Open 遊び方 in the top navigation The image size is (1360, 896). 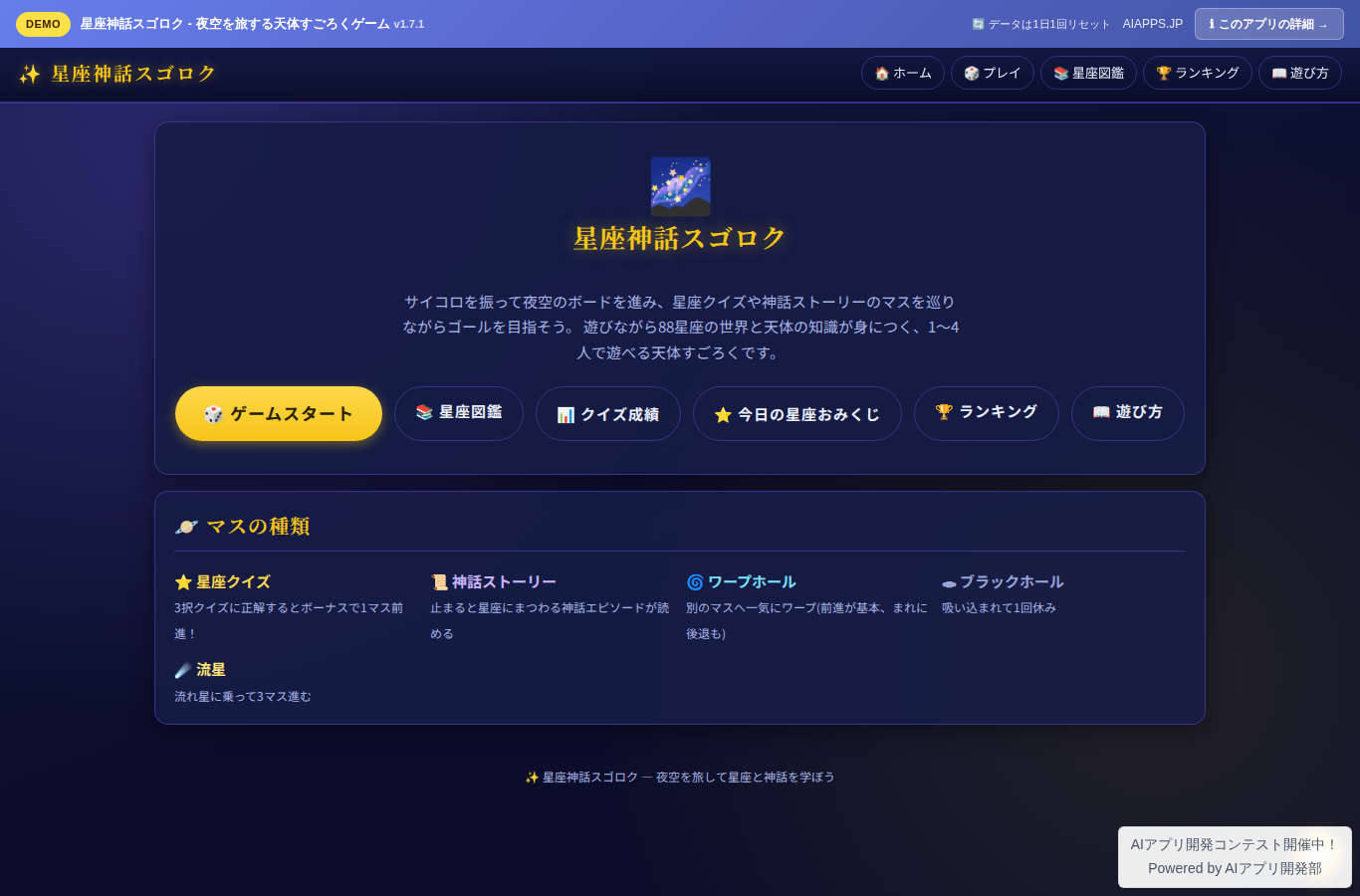point(1299,73)
